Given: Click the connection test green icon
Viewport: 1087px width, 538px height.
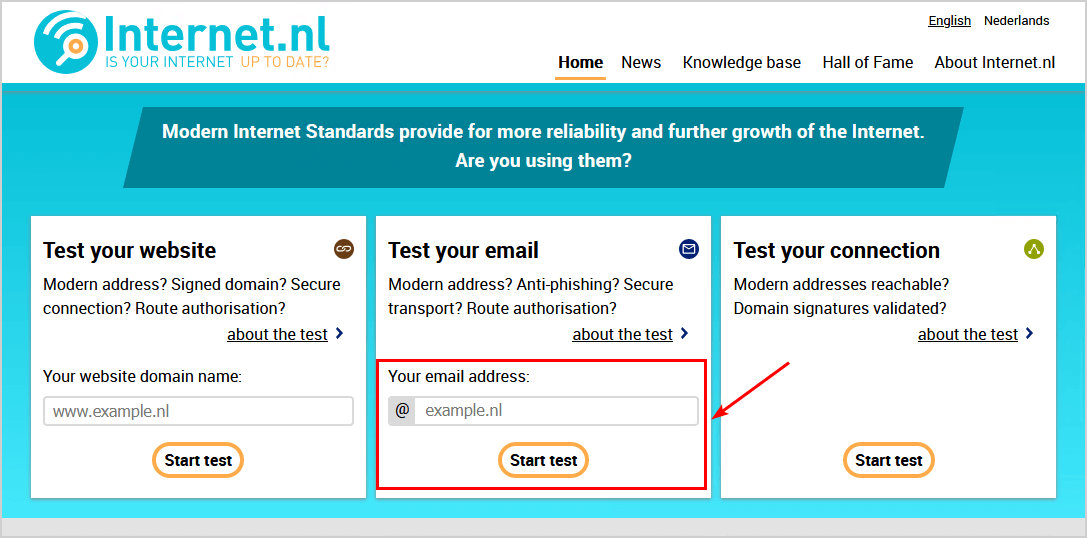Looking at the screenshot, I should click(x=1034, y=249).
